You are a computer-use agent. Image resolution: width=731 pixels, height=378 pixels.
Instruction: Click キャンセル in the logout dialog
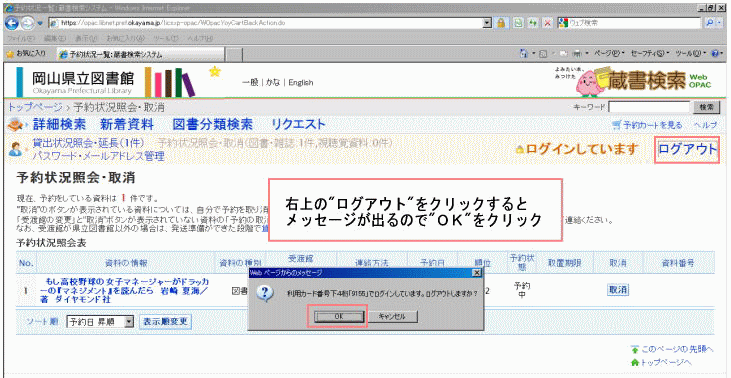coord(393,316)
